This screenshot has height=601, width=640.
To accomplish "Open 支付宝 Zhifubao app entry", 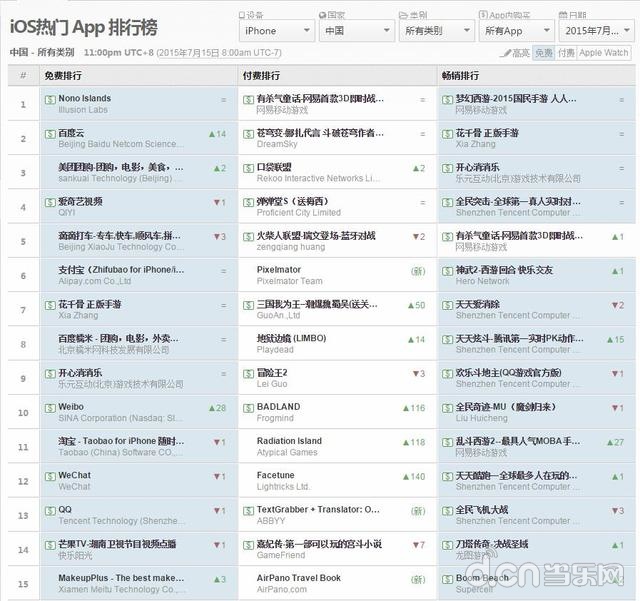I will click(121, 270).
